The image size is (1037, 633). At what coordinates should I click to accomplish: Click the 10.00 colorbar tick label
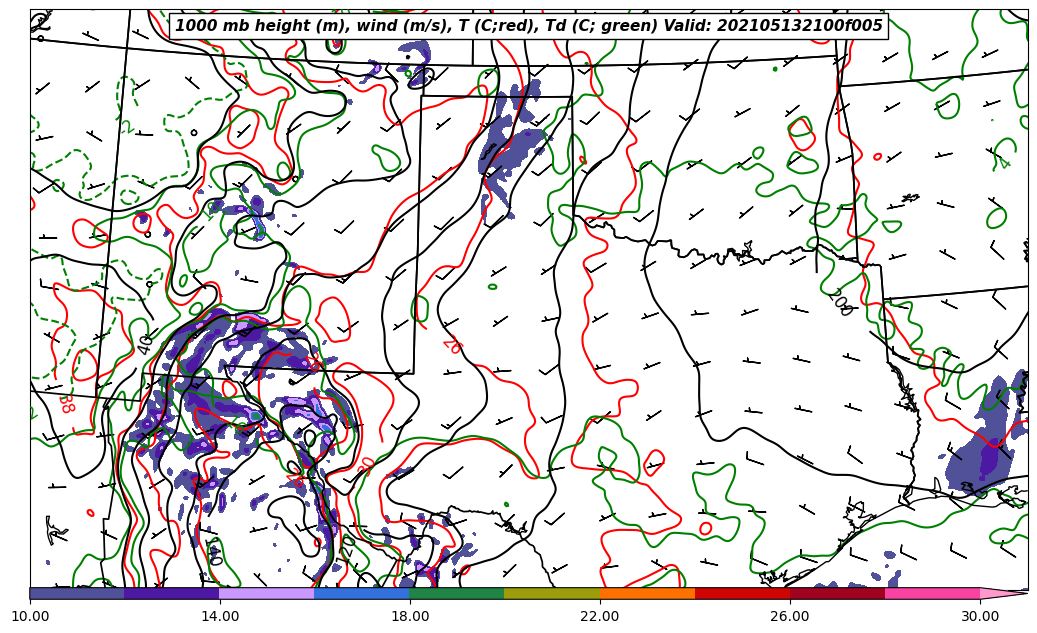tap(30, 616)
